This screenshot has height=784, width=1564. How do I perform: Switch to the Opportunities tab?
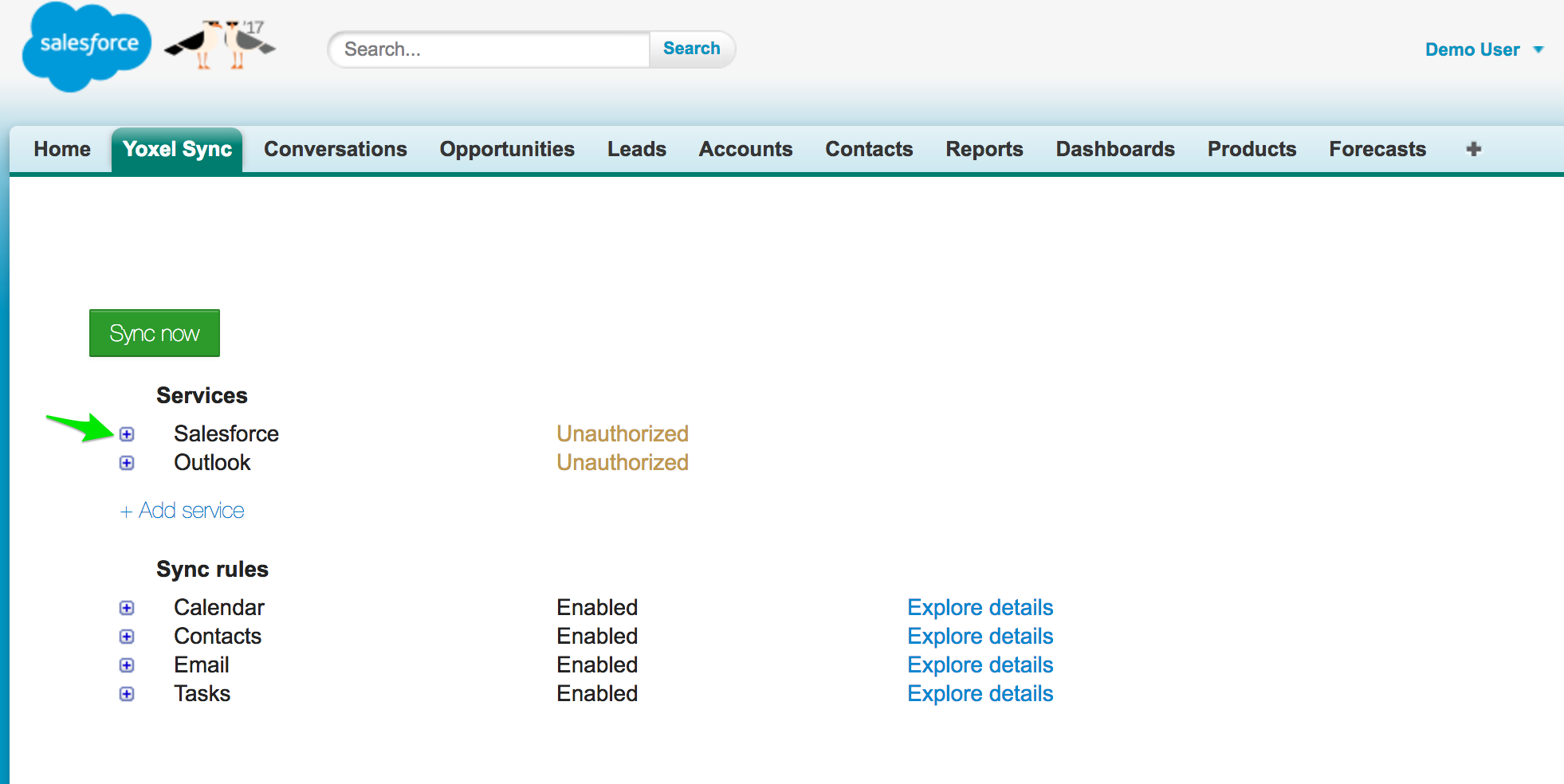click(x=507, y=149)
